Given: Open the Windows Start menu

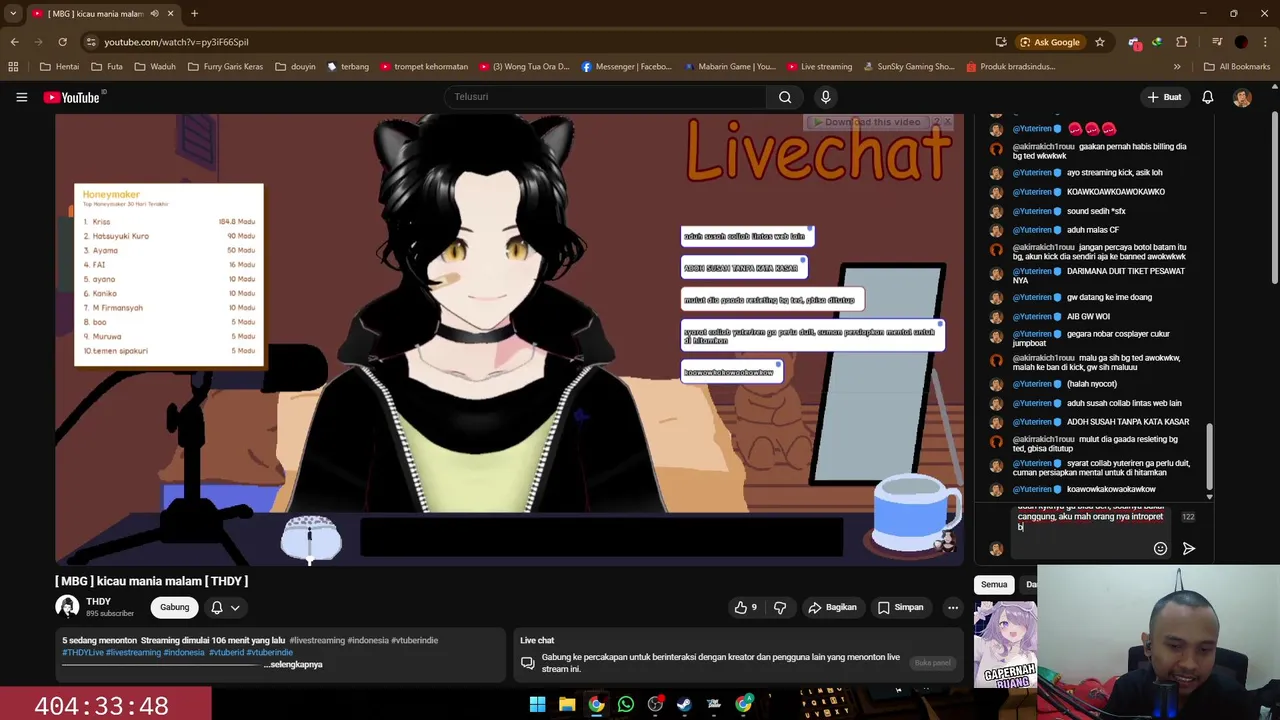Looking at the screenshot, I should (x=537, y=705).
